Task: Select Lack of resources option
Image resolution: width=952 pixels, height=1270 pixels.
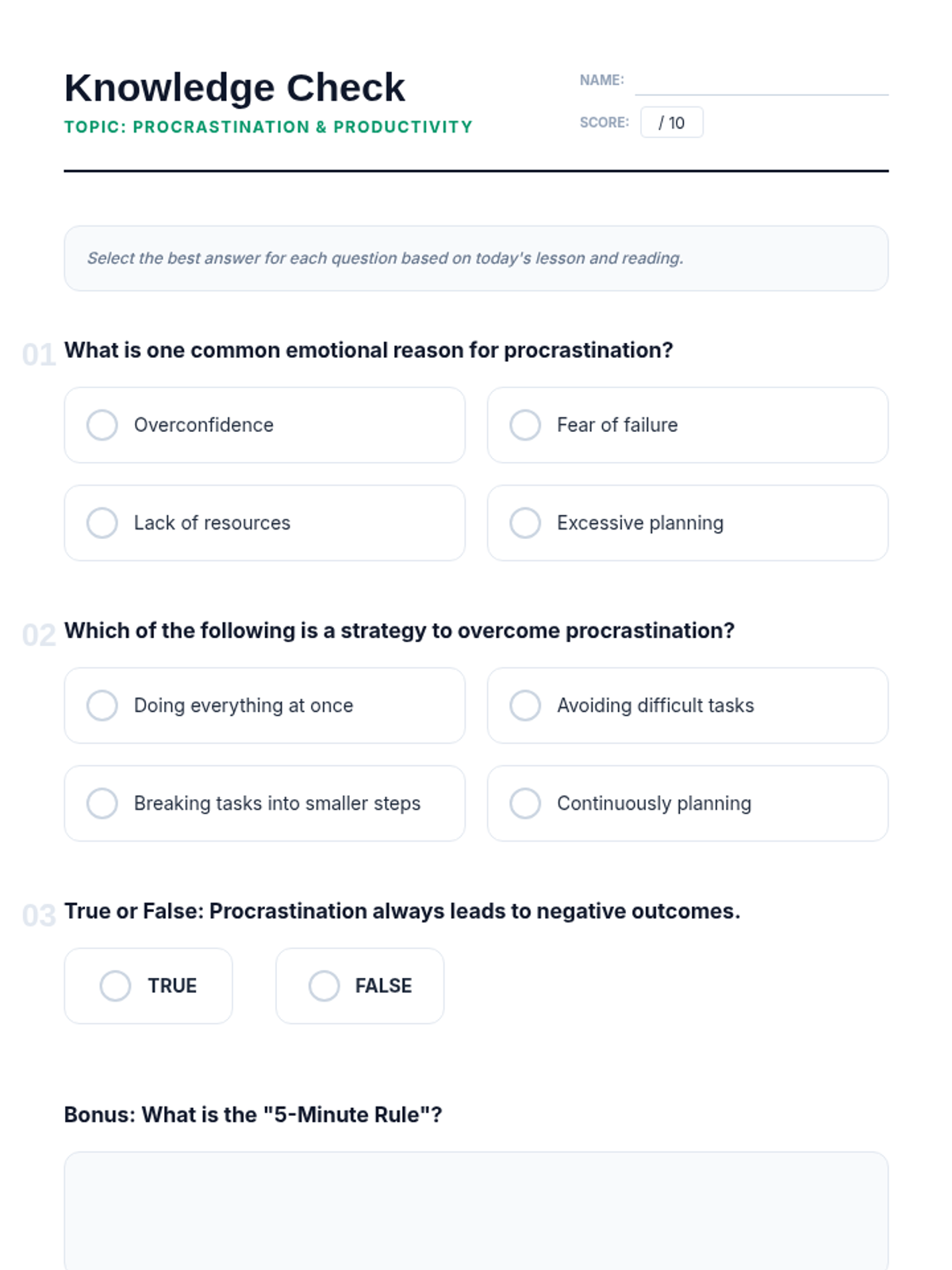Action: click(102, 523)
